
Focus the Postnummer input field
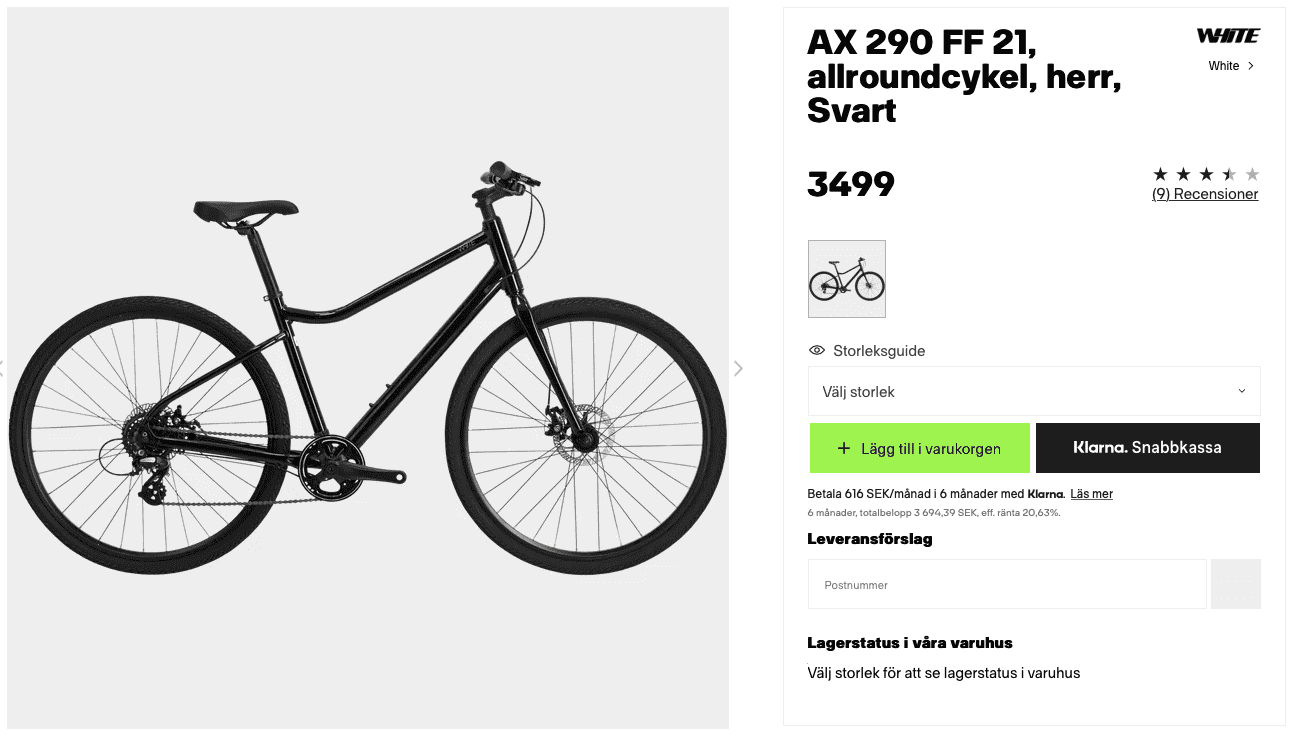[x=1006, y=584]
